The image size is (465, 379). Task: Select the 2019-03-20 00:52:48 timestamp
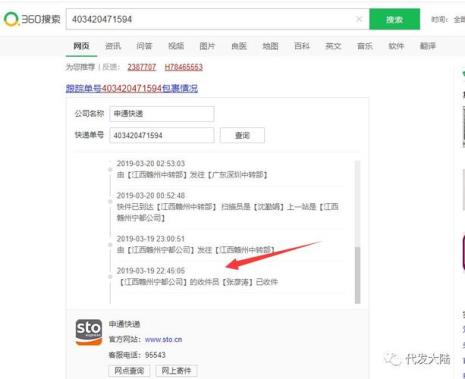[x=151, y=195]
